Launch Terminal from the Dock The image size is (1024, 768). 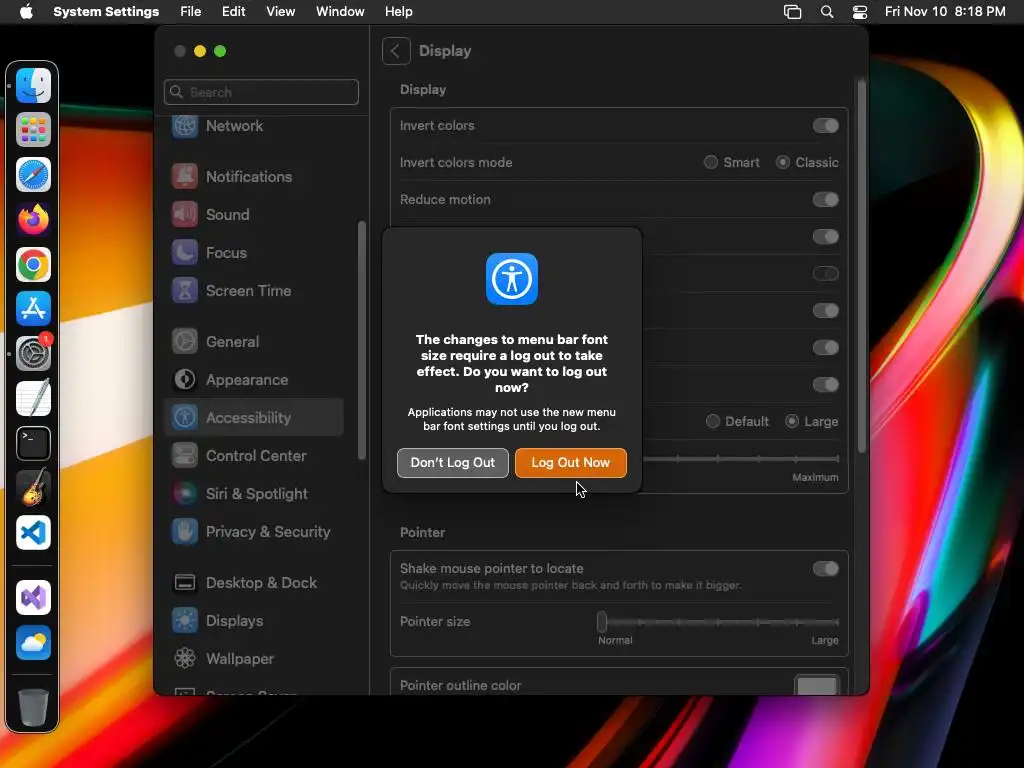point(33,443)
